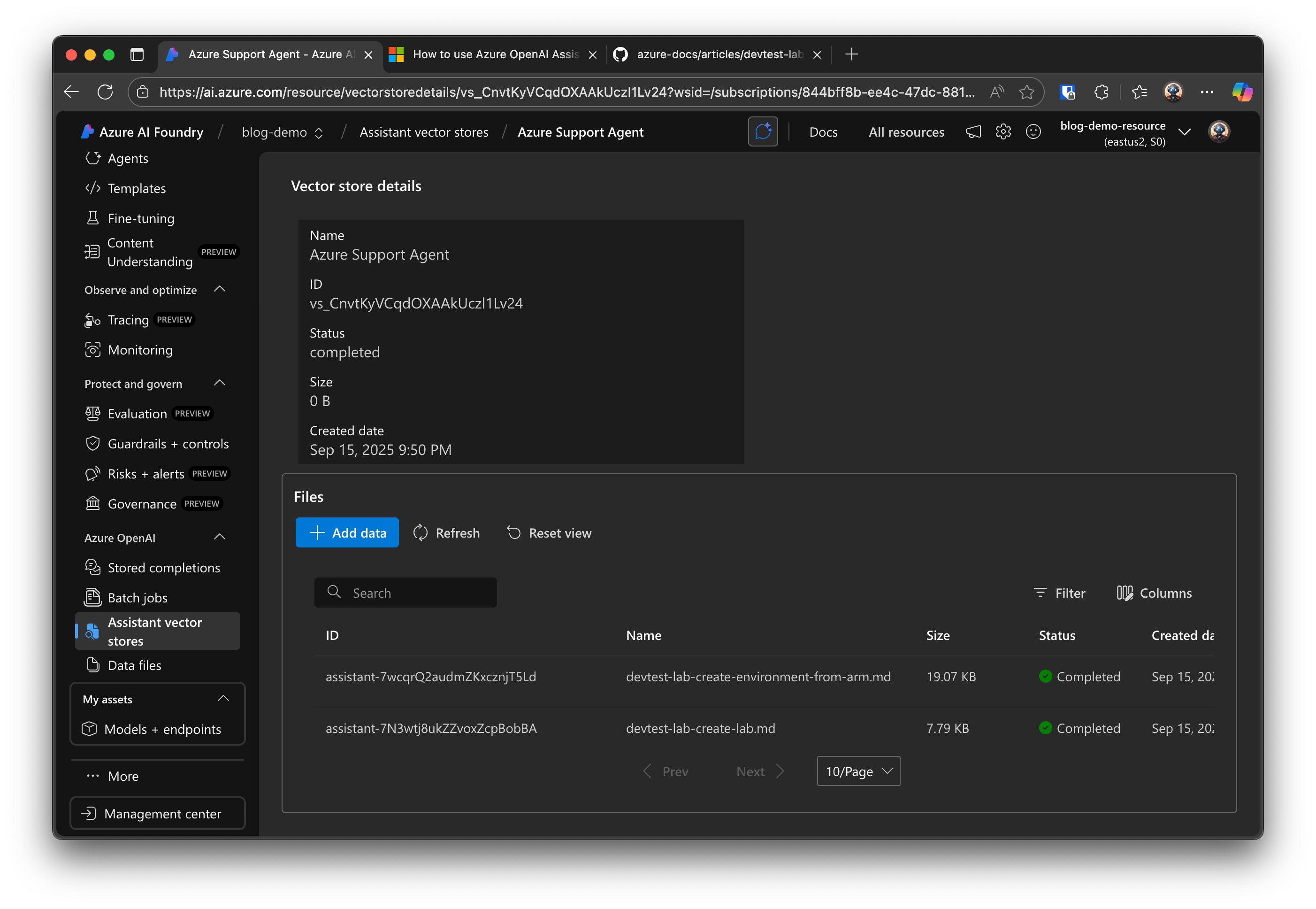Viewport: 1316px width, 909px height.
Task: Open Data files in the sidebar
Action: coord(134,665)
